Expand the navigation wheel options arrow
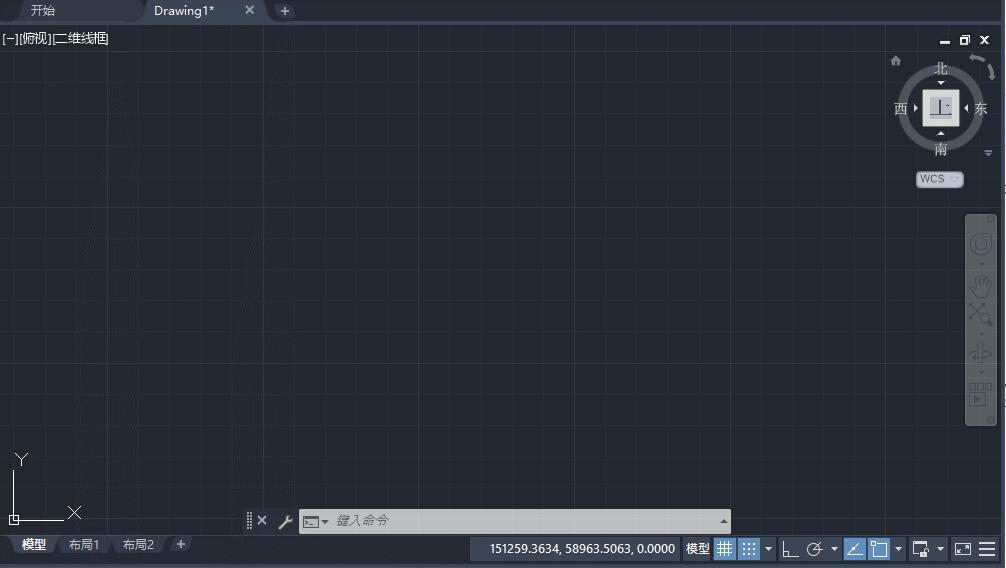Viewport: 1006px width, 568px height. (x=980, y=264)
